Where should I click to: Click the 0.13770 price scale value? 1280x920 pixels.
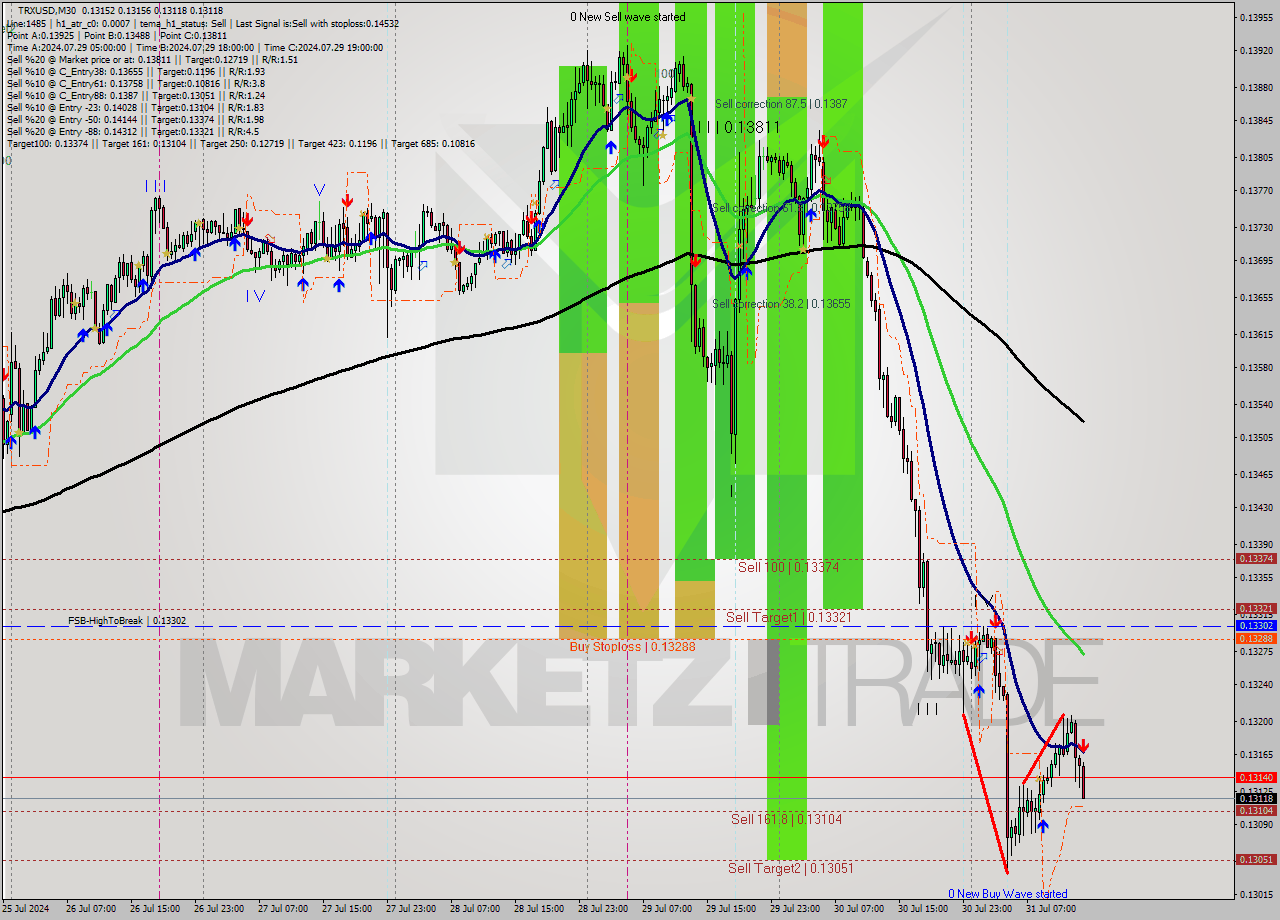coord(1256,190)
